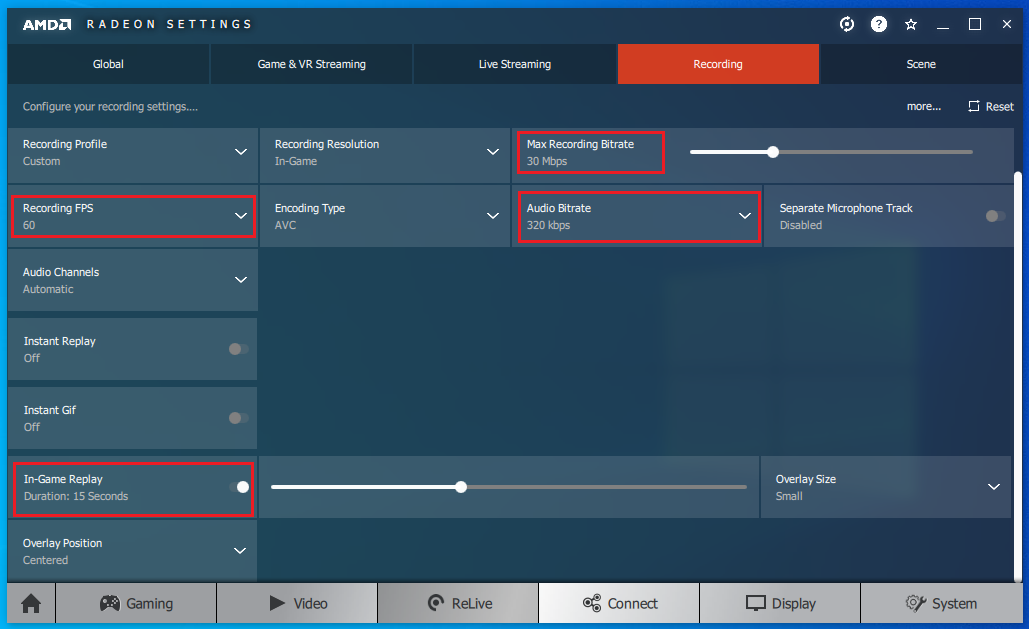
Task: Enable the Instant Replay toggle
Action: [x=238, y=349]
